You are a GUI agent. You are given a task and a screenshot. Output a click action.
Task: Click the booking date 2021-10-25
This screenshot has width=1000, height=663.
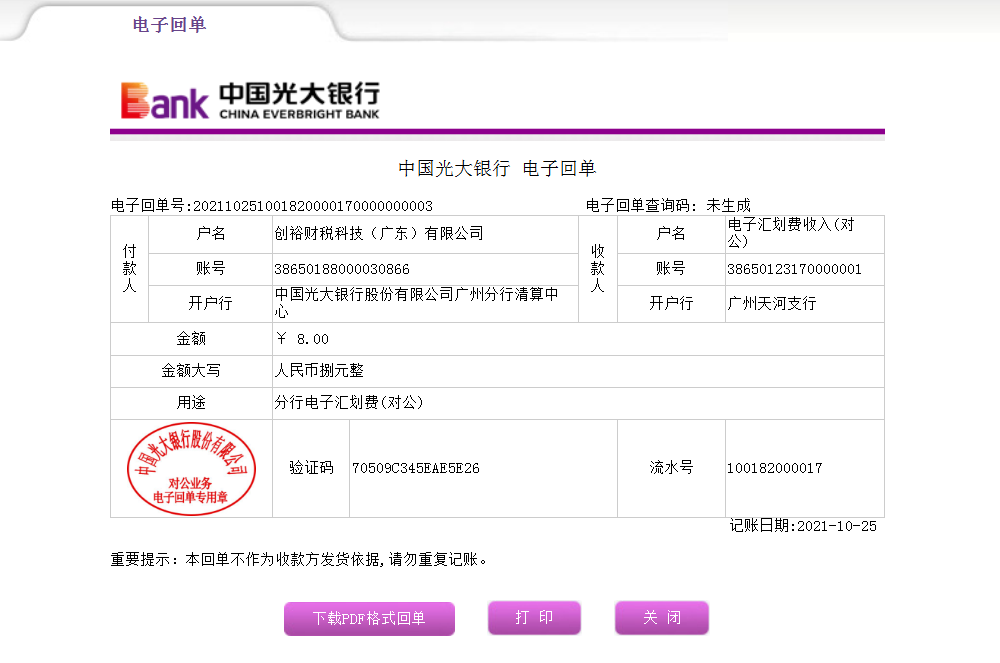tap(838, 526)
